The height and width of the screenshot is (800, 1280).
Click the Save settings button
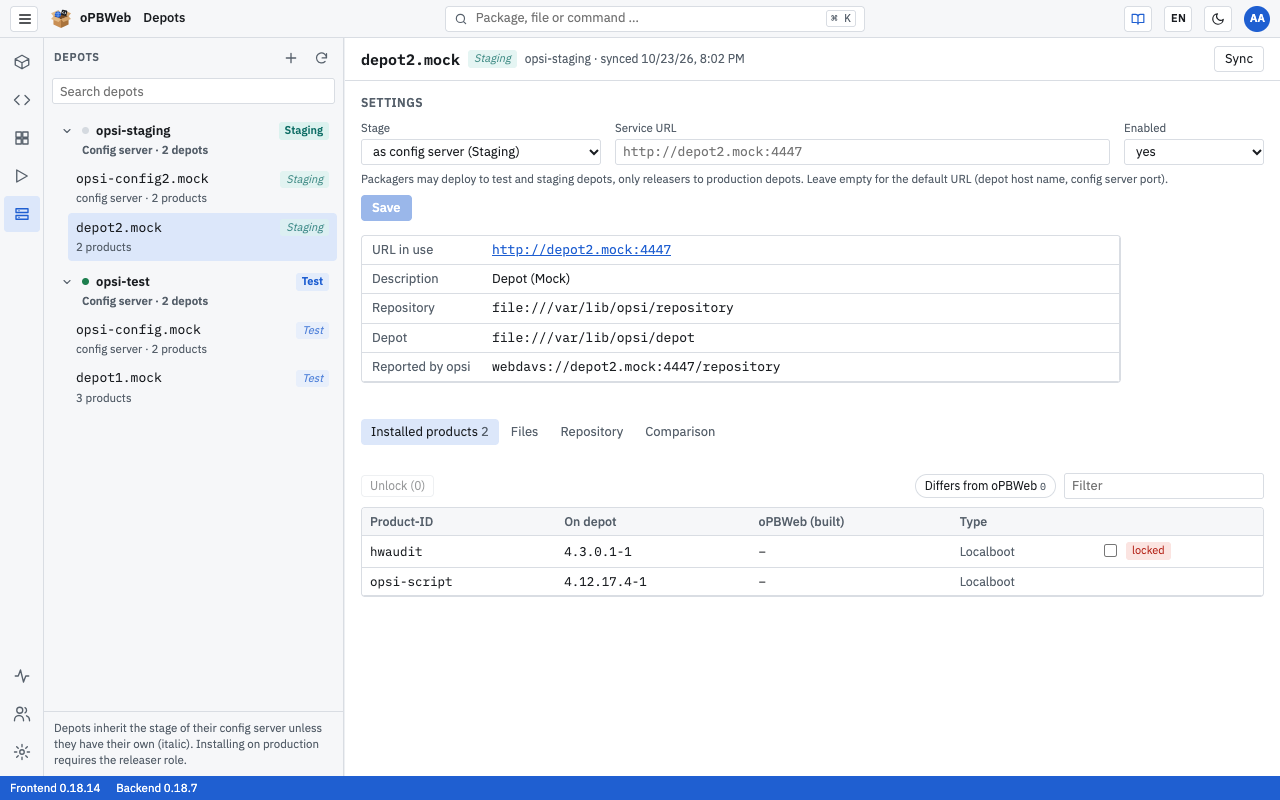click(386, 208)
